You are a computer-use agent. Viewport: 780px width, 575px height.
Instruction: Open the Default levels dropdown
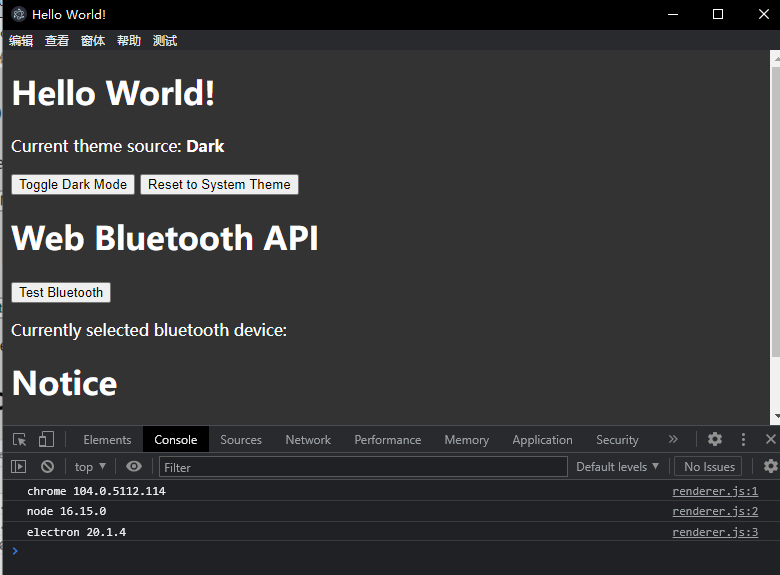coord(618,467)
